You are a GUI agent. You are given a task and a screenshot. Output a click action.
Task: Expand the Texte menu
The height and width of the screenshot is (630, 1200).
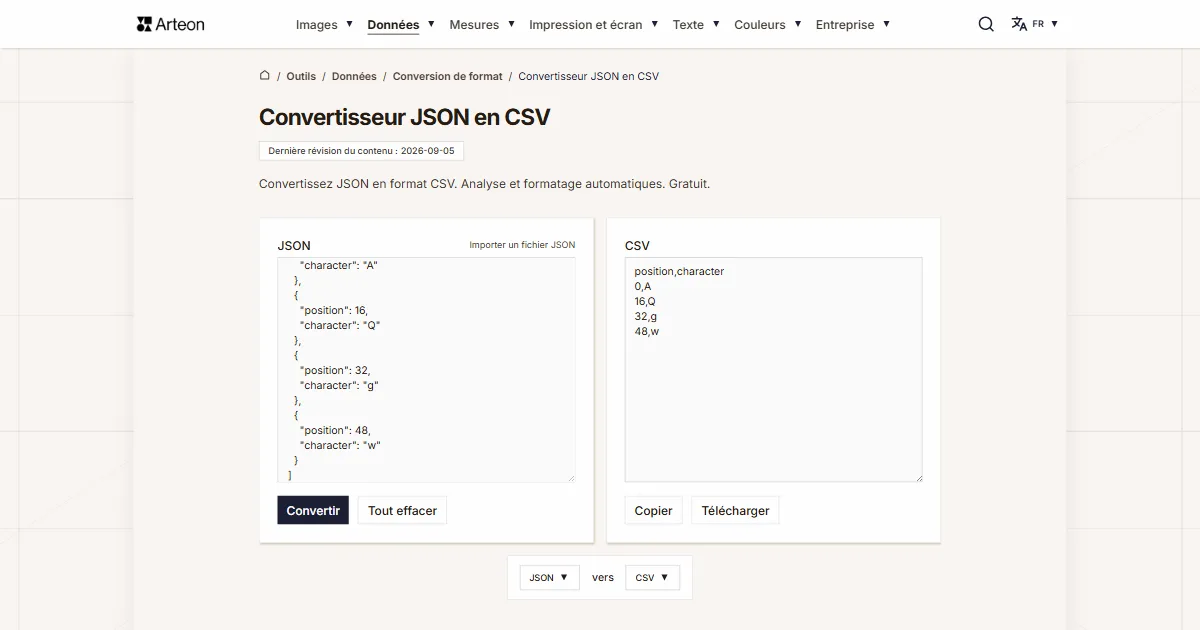696,24
